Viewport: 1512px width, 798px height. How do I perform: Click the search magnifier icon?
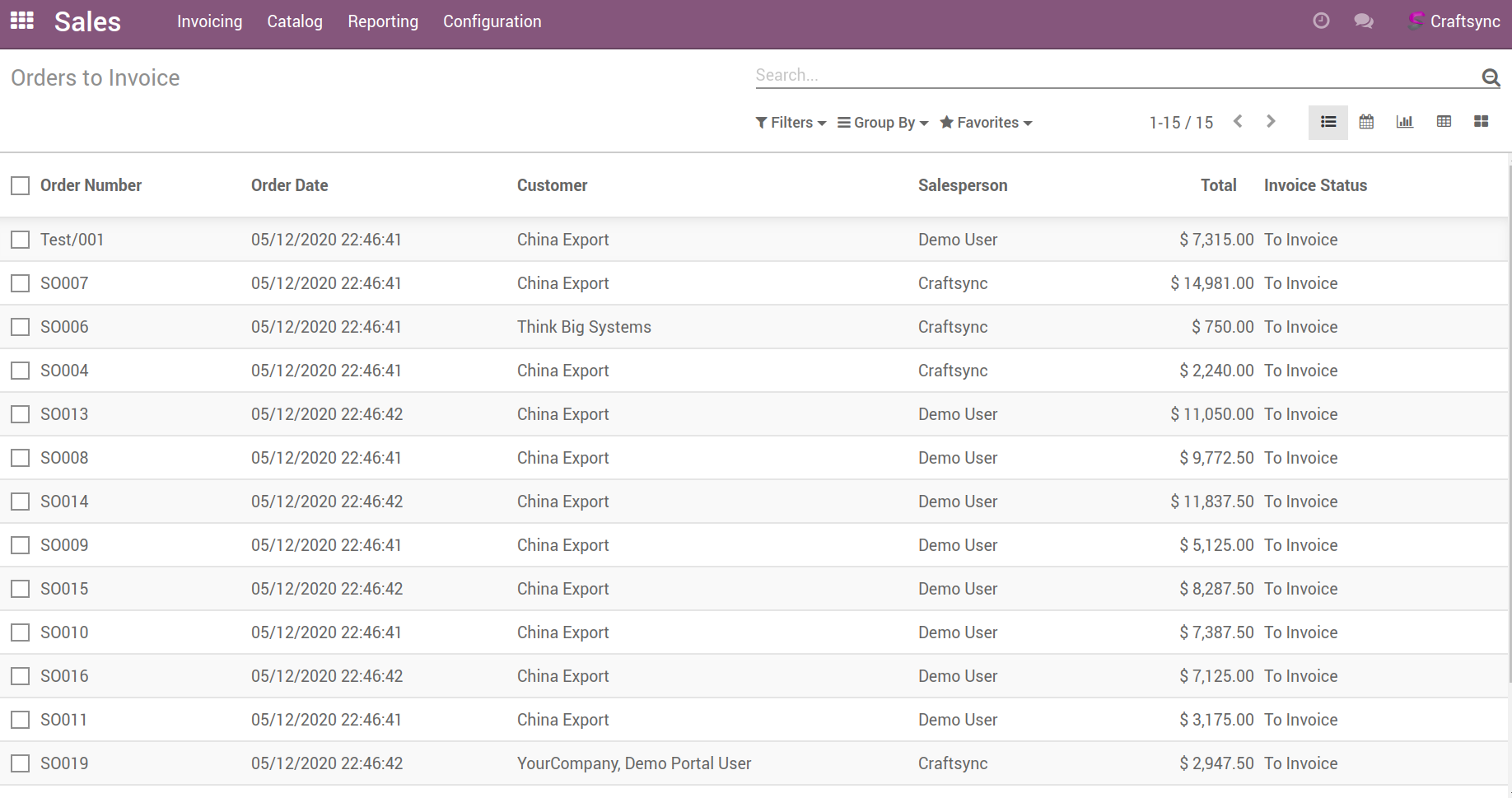click(x=1491, y=77)
